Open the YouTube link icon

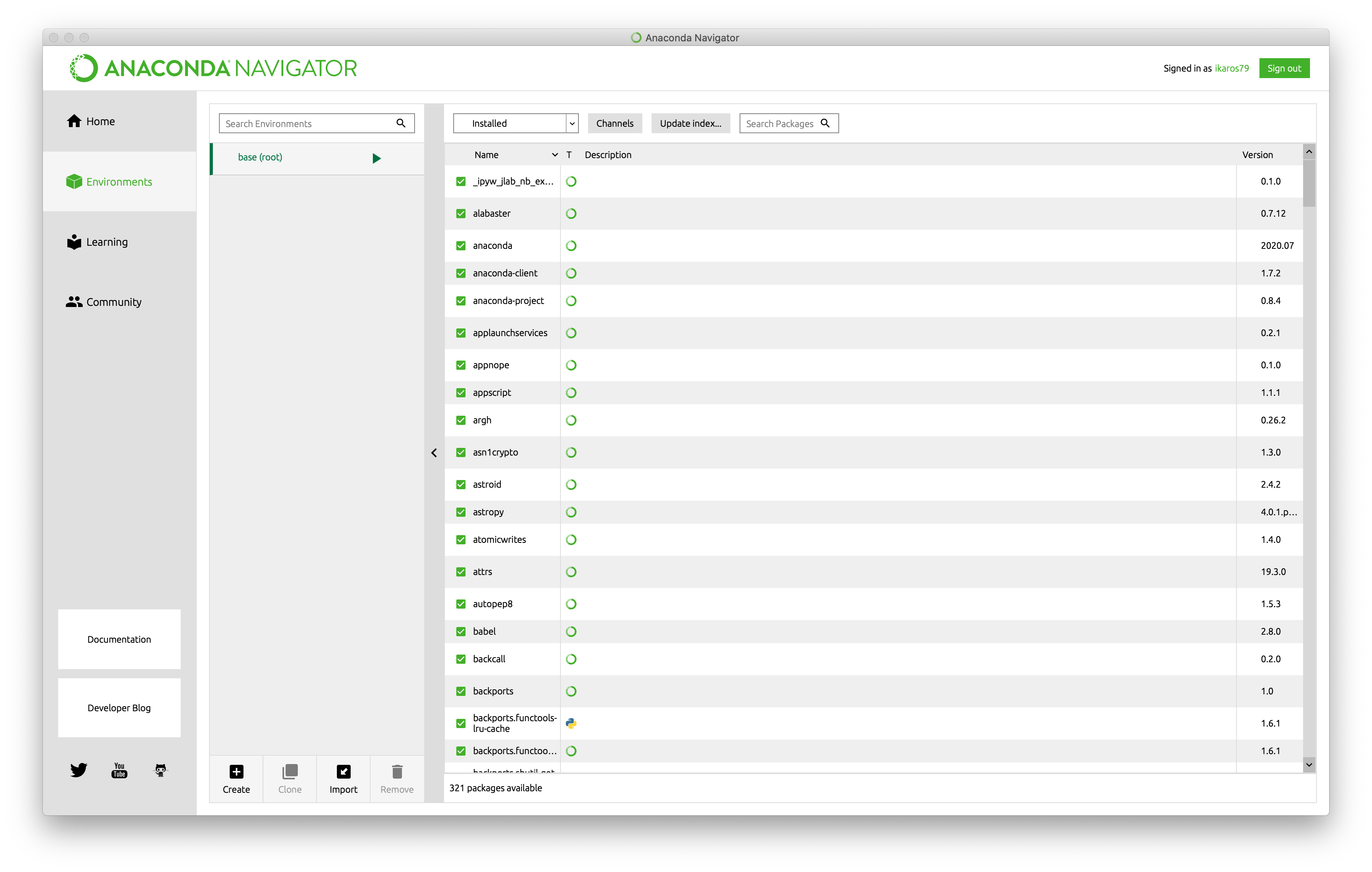tap(119, 770)
